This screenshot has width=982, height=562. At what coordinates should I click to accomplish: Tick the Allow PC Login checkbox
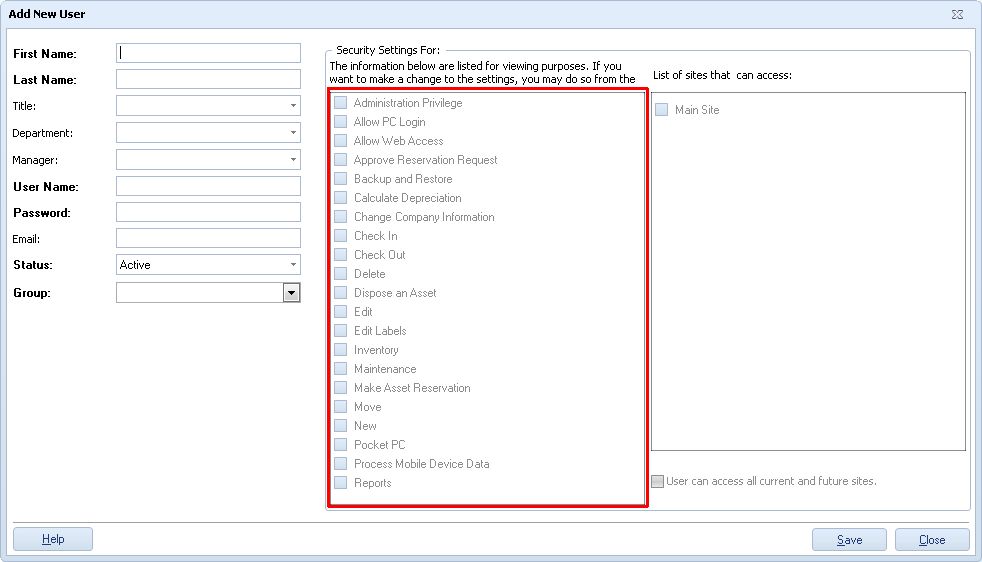[x=341, y=122]
